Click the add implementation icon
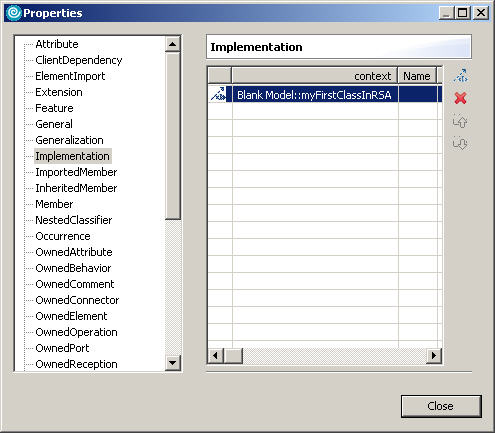Viewport: 495px width, 433px height. pyautogui.click(x=461, y=76)
